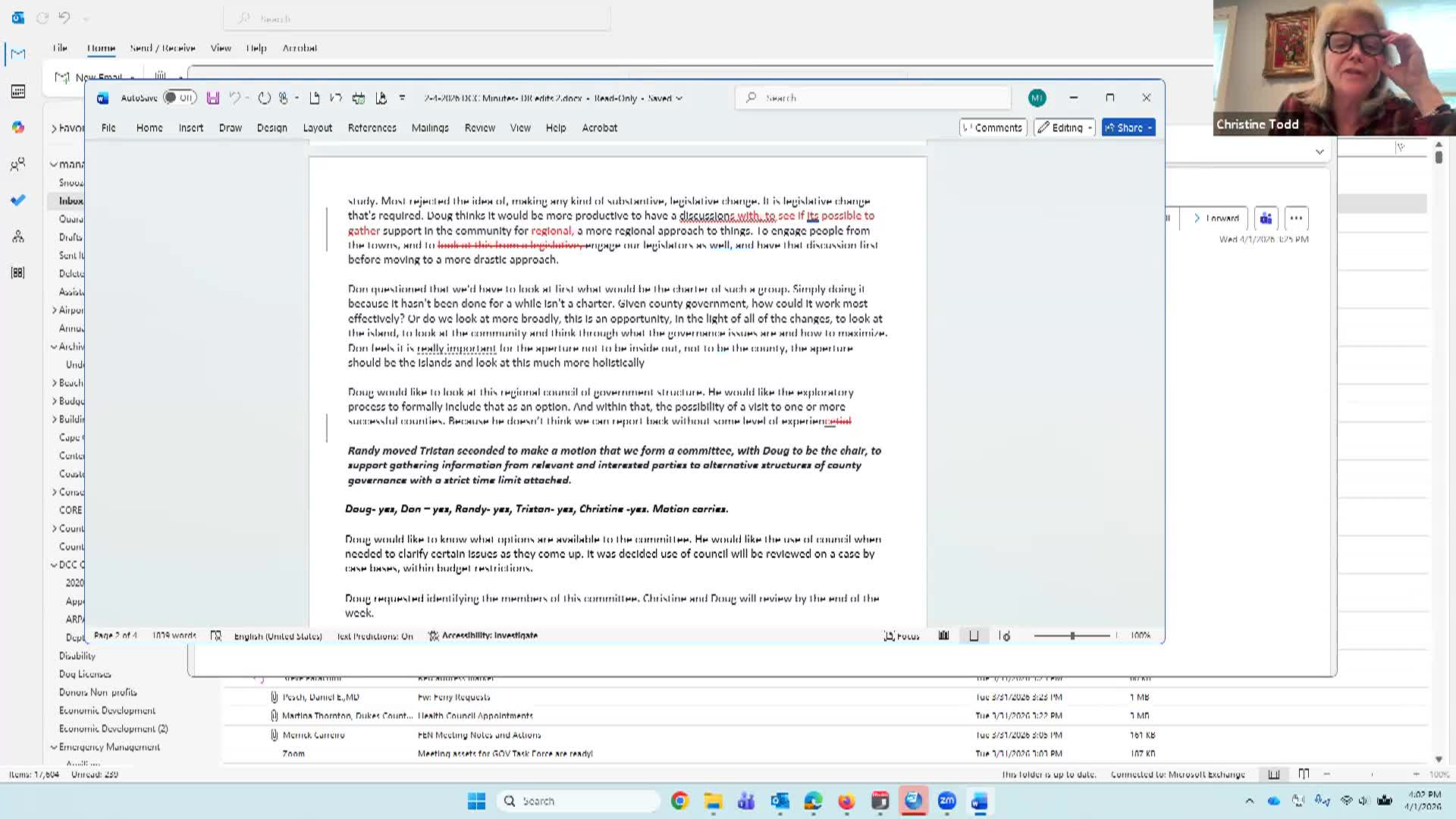Open the Insert tab in Word
This screenshot has width=1456, height=819.
point(191,127)
